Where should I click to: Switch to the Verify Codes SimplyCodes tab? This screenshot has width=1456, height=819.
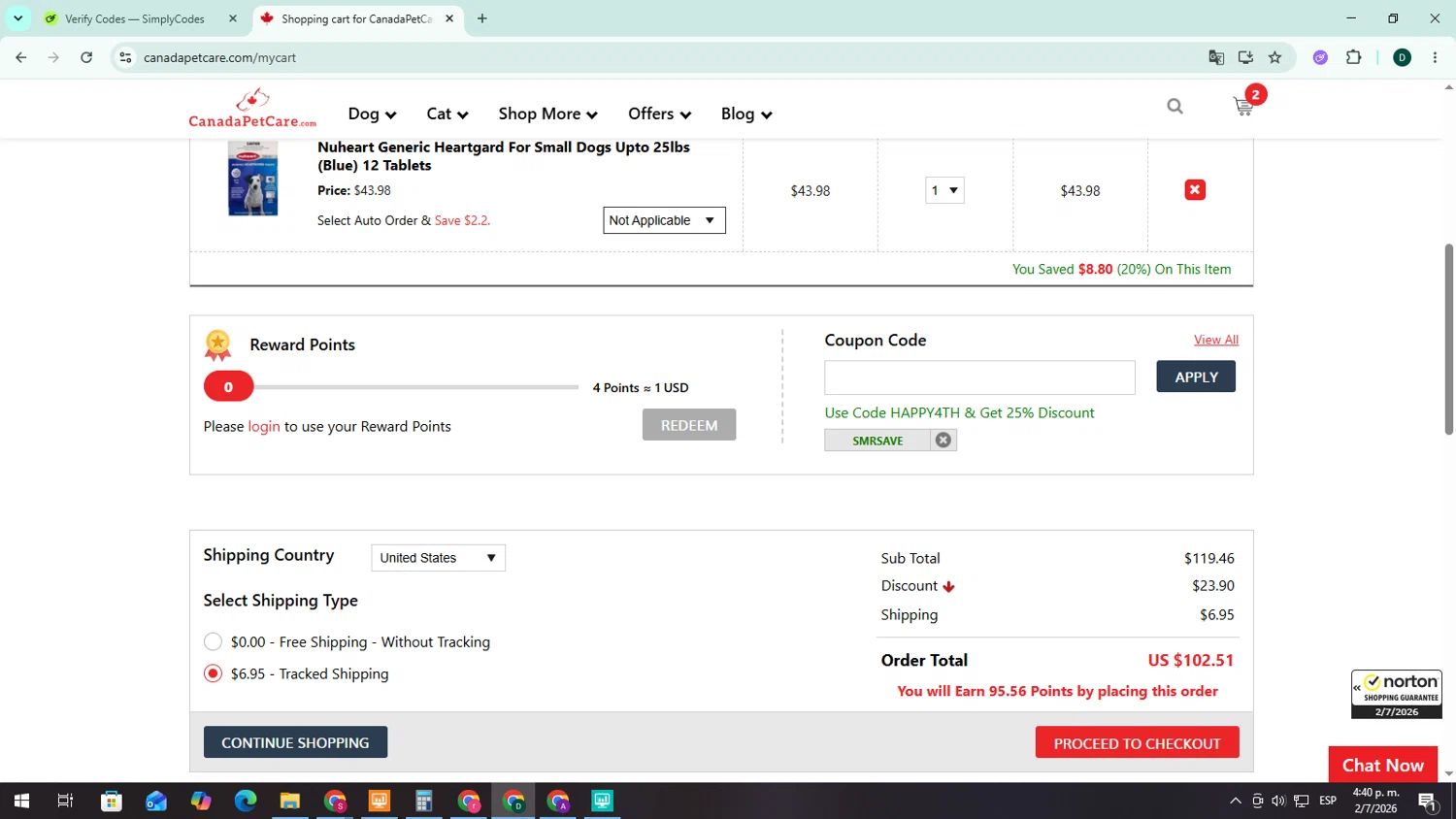136,18
